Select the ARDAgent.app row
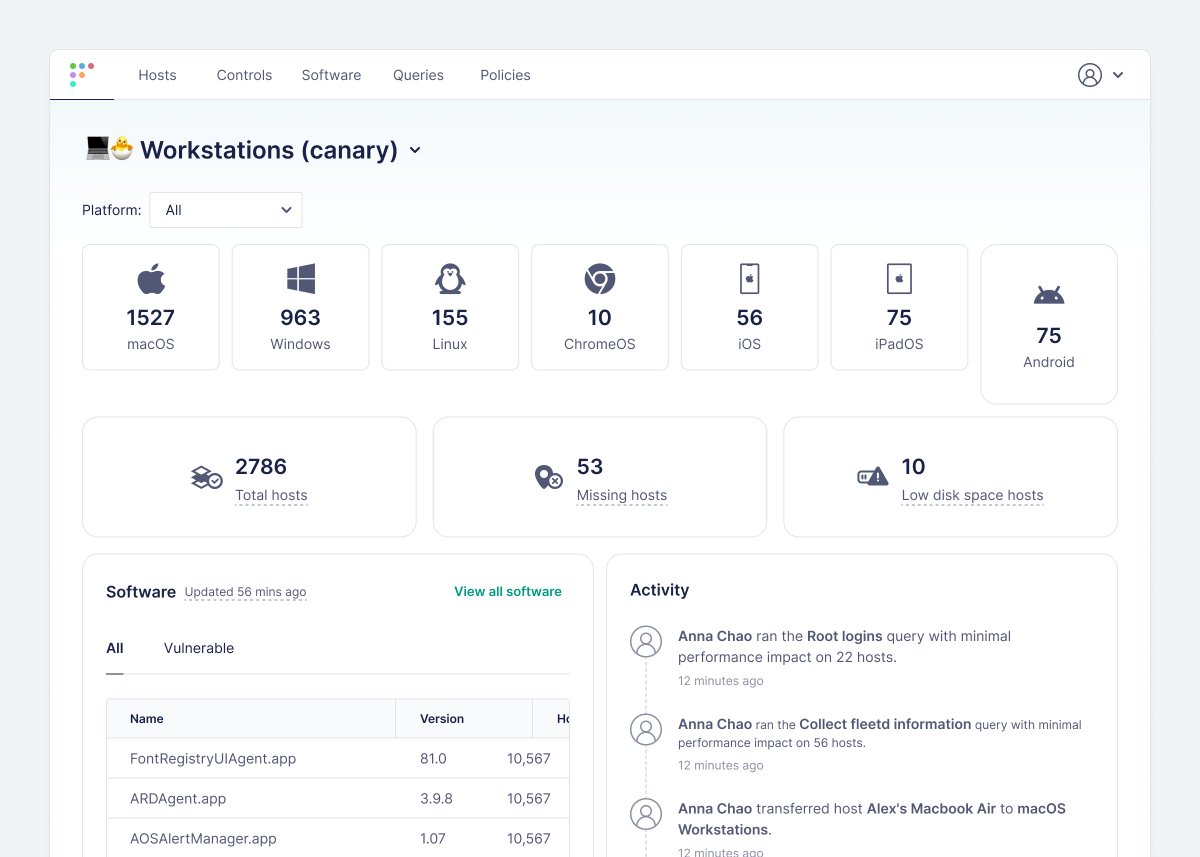This screenshot has width=1200, height=857. coord(338,799)
